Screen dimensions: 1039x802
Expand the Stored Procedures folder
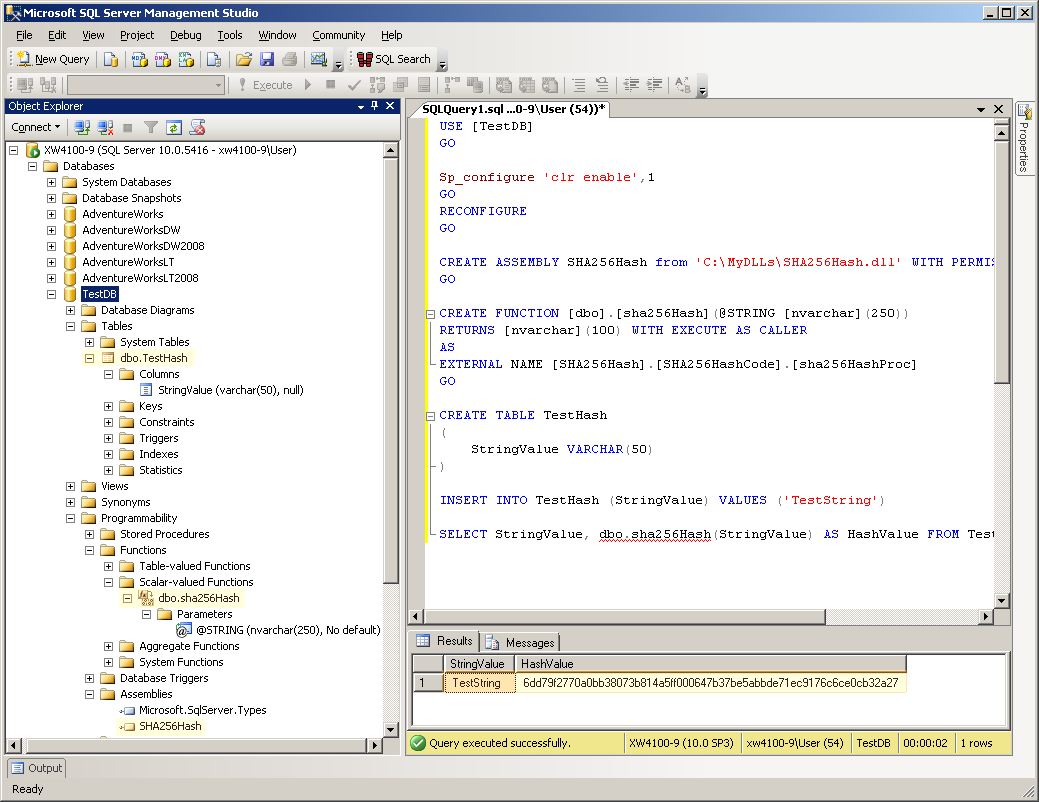(x=90, y=534)
